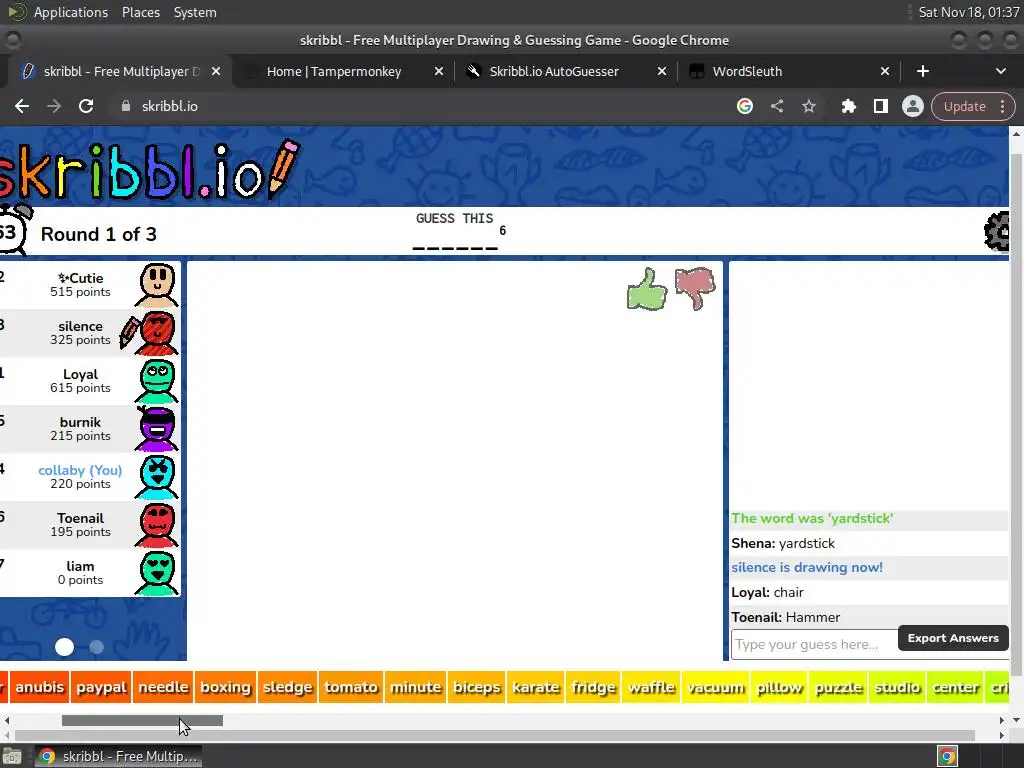This screenshot has height=768, width=1024.
Task: Click Cutie's avatar in player list
Action: 157,285
